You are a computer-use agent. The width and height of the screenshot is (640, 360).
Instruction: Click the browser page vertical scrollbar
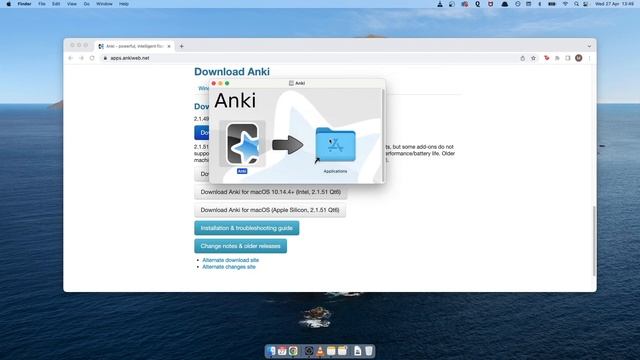(594, 241)
